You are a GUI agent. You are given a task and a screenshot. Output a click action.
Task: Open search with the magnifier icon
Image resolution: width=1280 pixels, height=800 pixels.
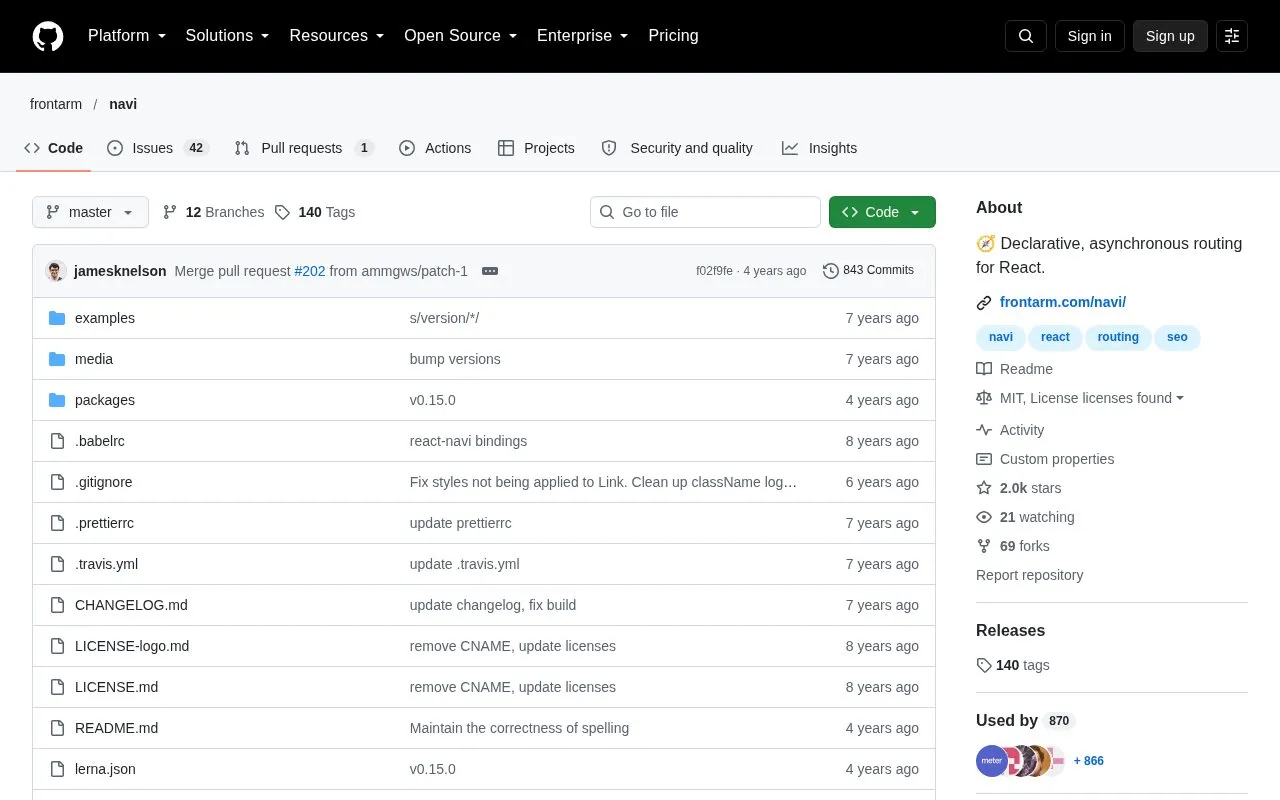[x=1026, y=36]
